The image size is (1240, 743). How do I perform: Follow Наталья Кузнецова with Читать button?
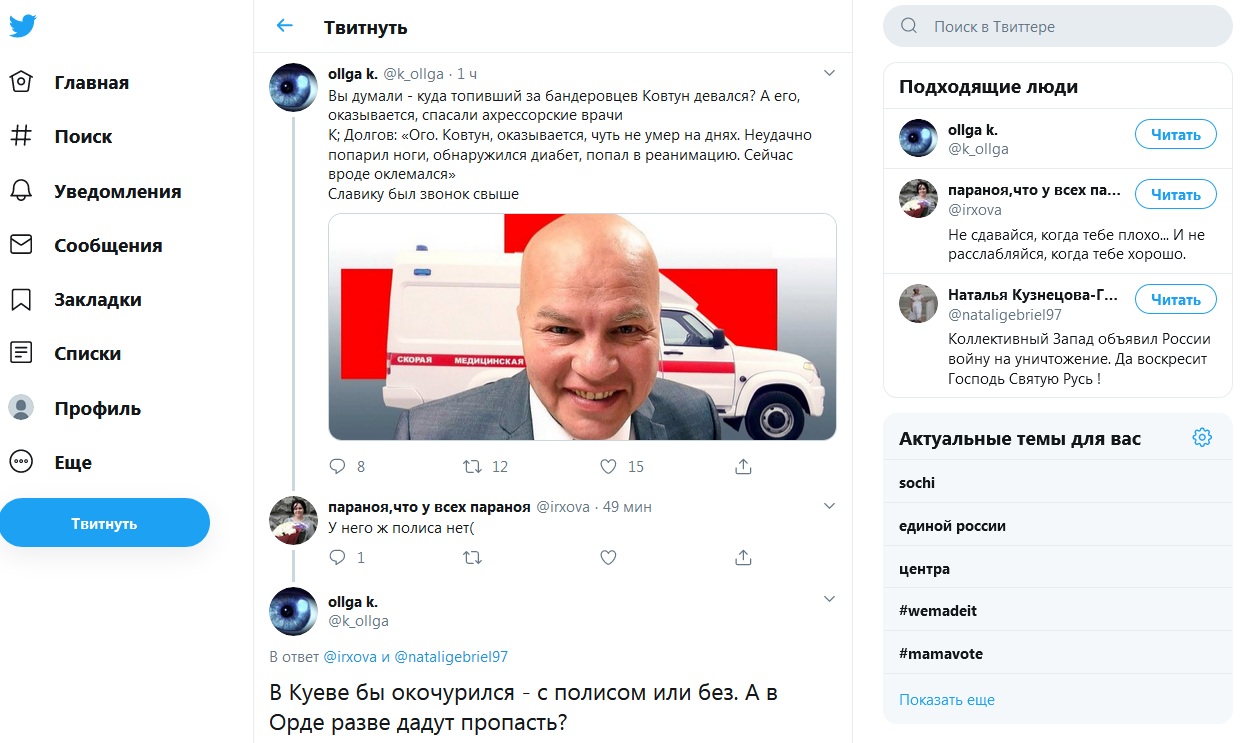click(x=1175, y=299)
